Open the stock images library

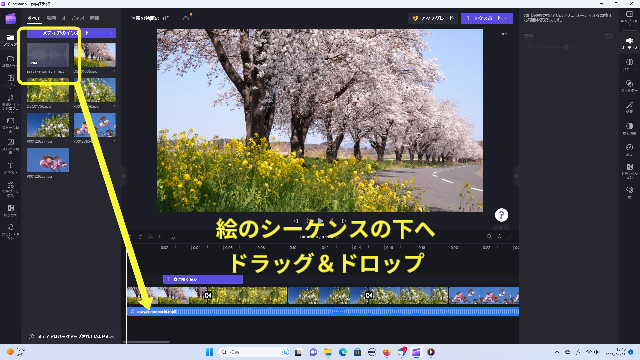point(10,145)
